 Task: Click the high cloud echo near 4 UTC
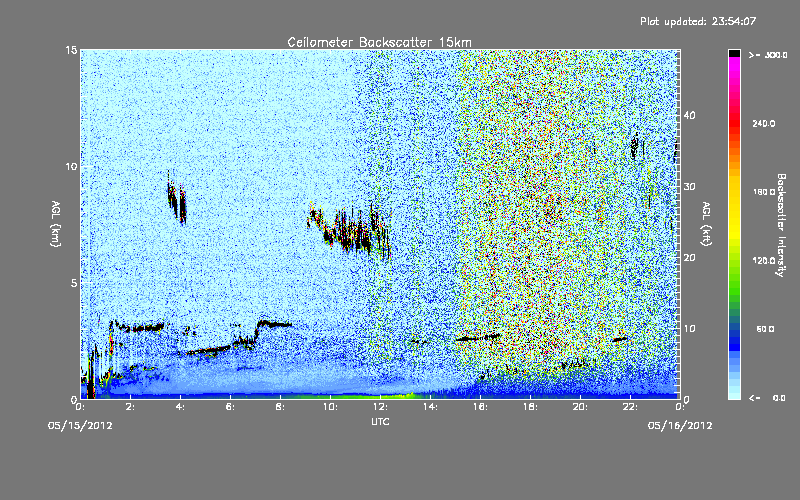(x=177, y=199)
